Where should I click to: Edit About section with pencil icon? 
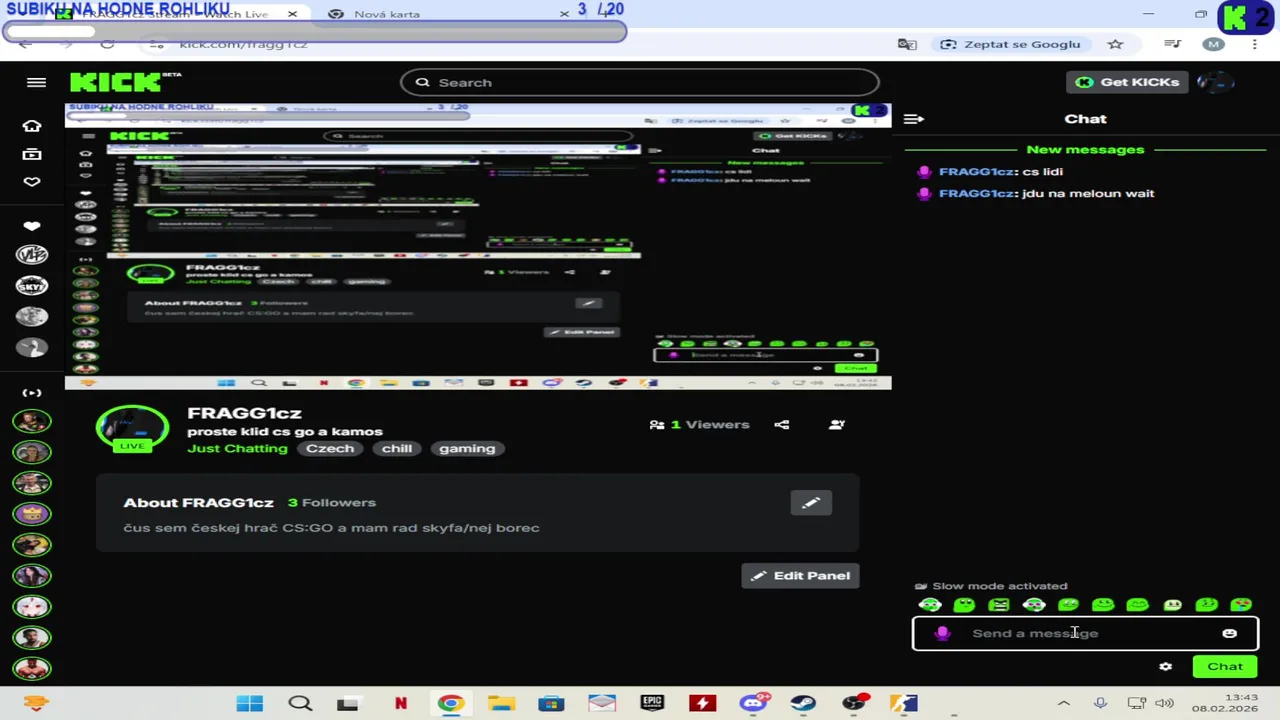point(811,503)
